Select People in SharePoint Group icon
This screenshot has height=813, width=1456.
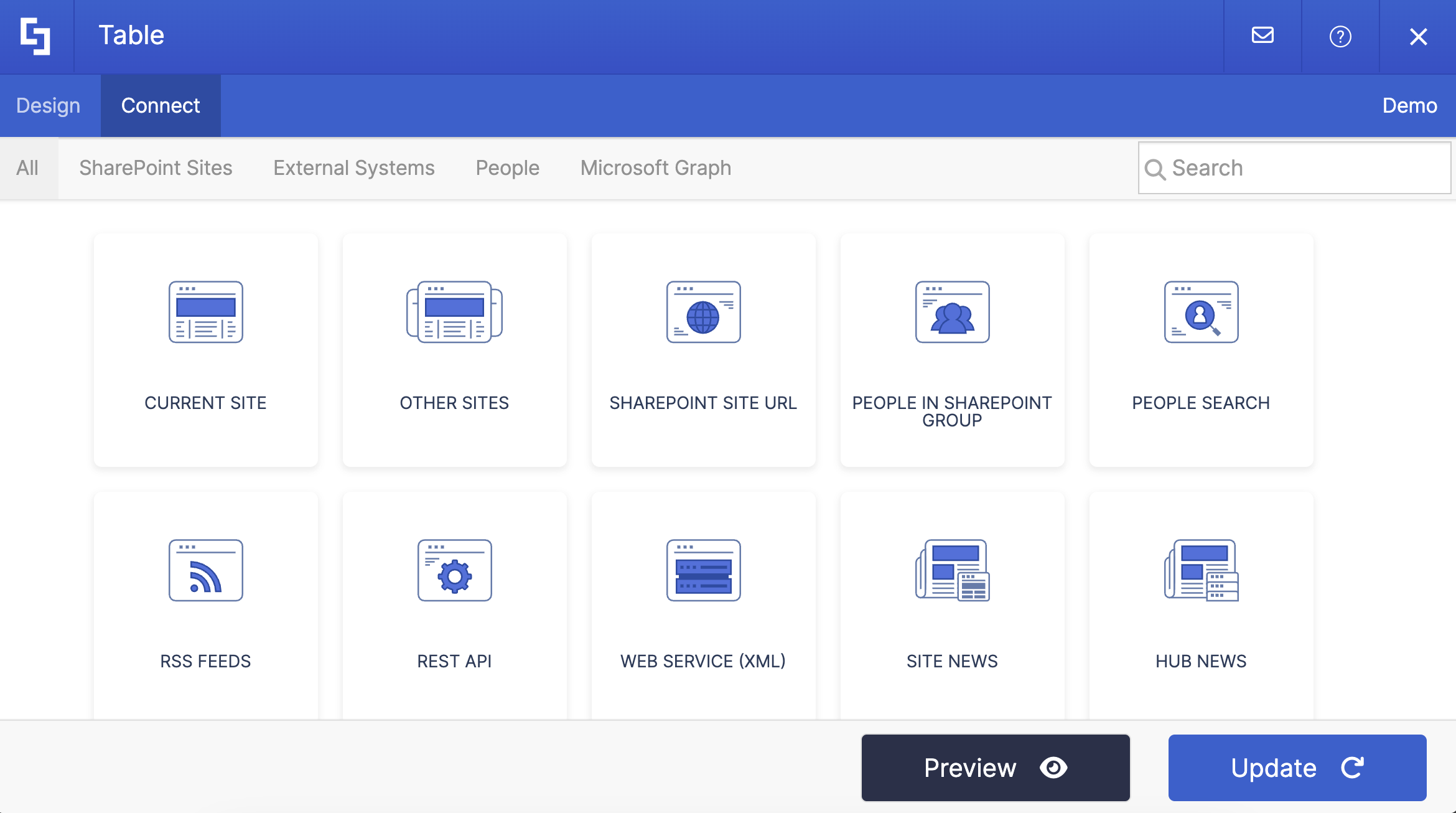coord(952,312)
